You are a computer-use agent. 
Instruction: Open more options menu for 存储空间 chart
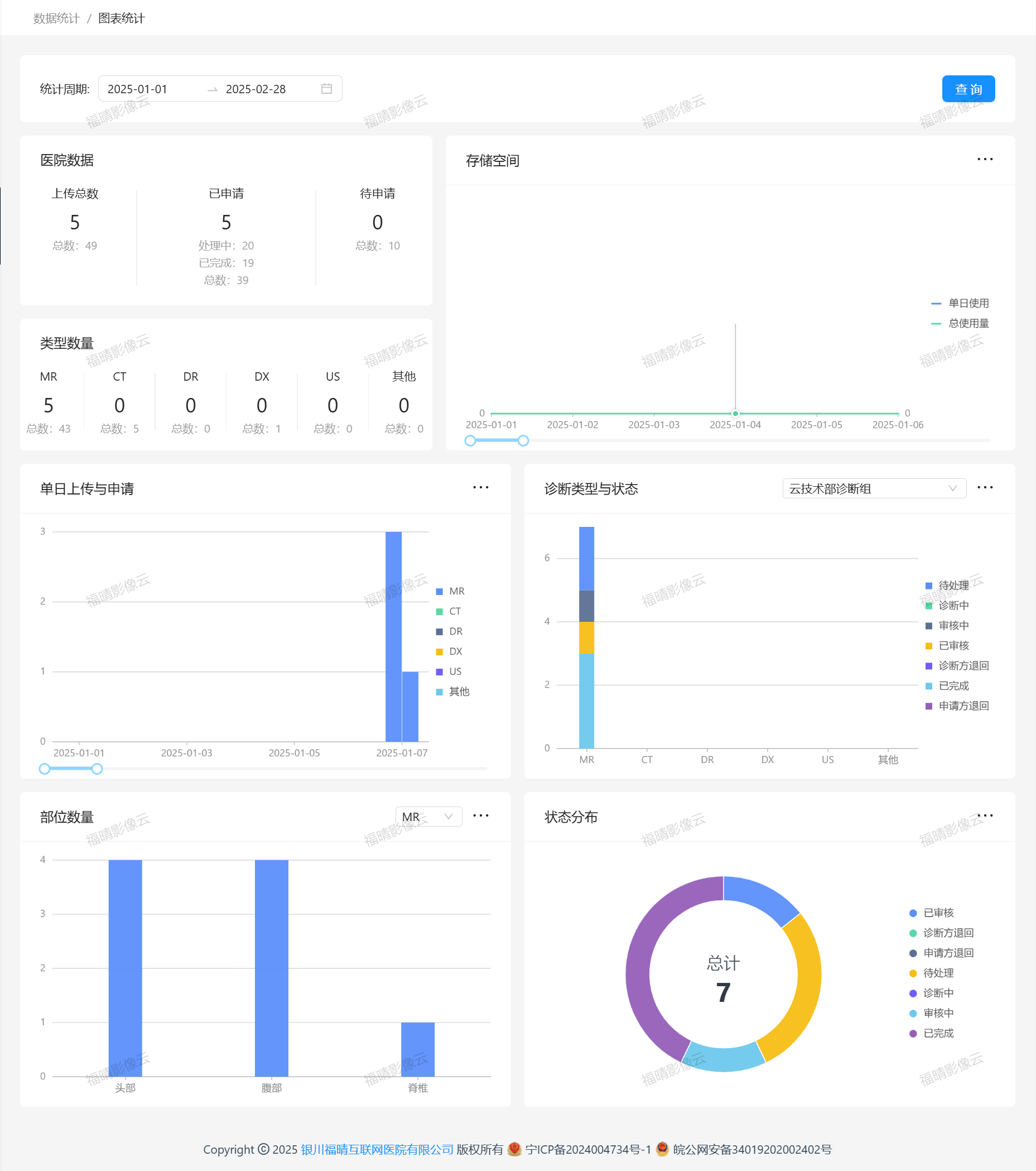tap(985, 159)
